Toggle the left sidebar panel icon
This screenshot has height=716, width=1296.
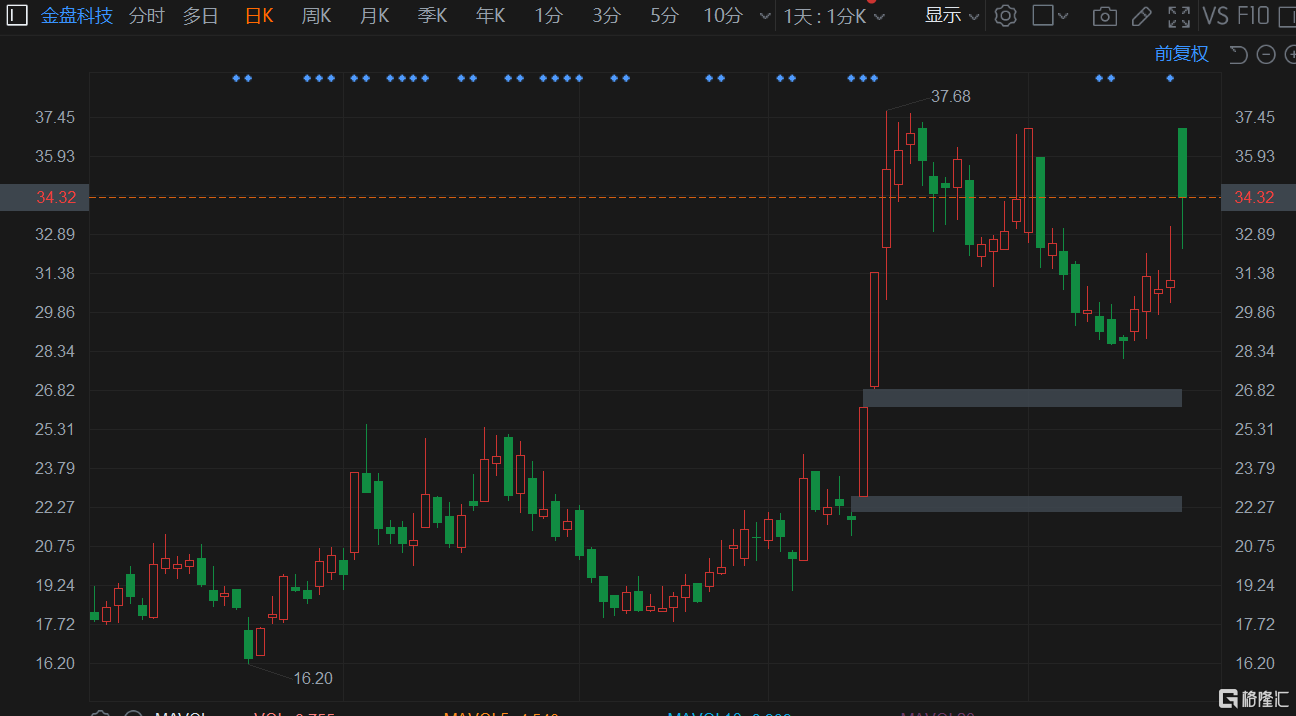(x=17, y=16)
